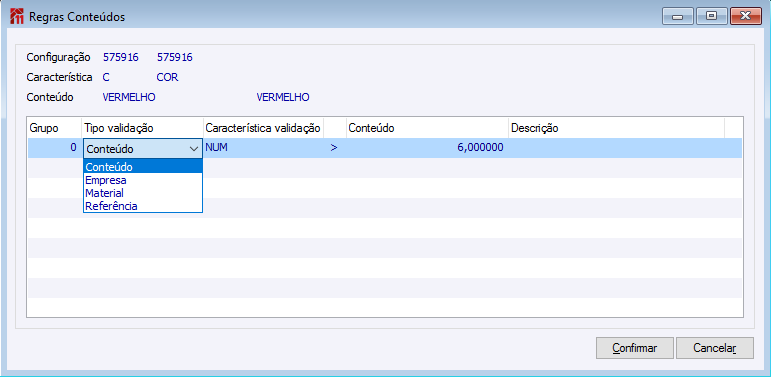Click the Grupo column header

[54, 128]
